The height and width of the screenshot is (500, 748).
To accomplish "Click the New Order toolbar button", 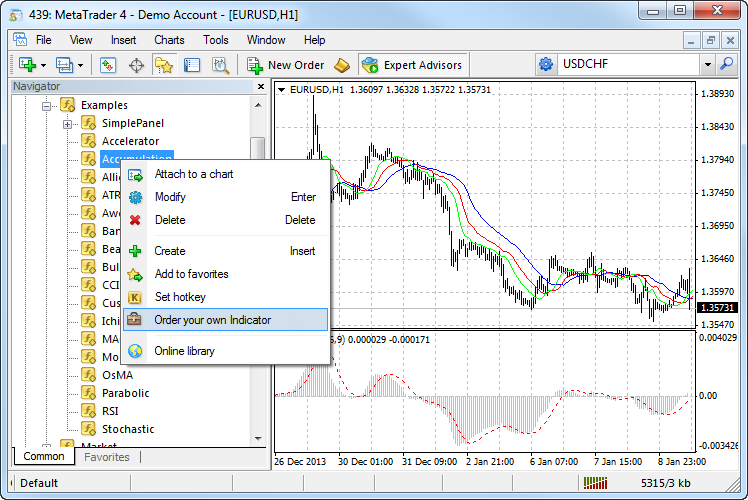I will (x=284, y=65).
